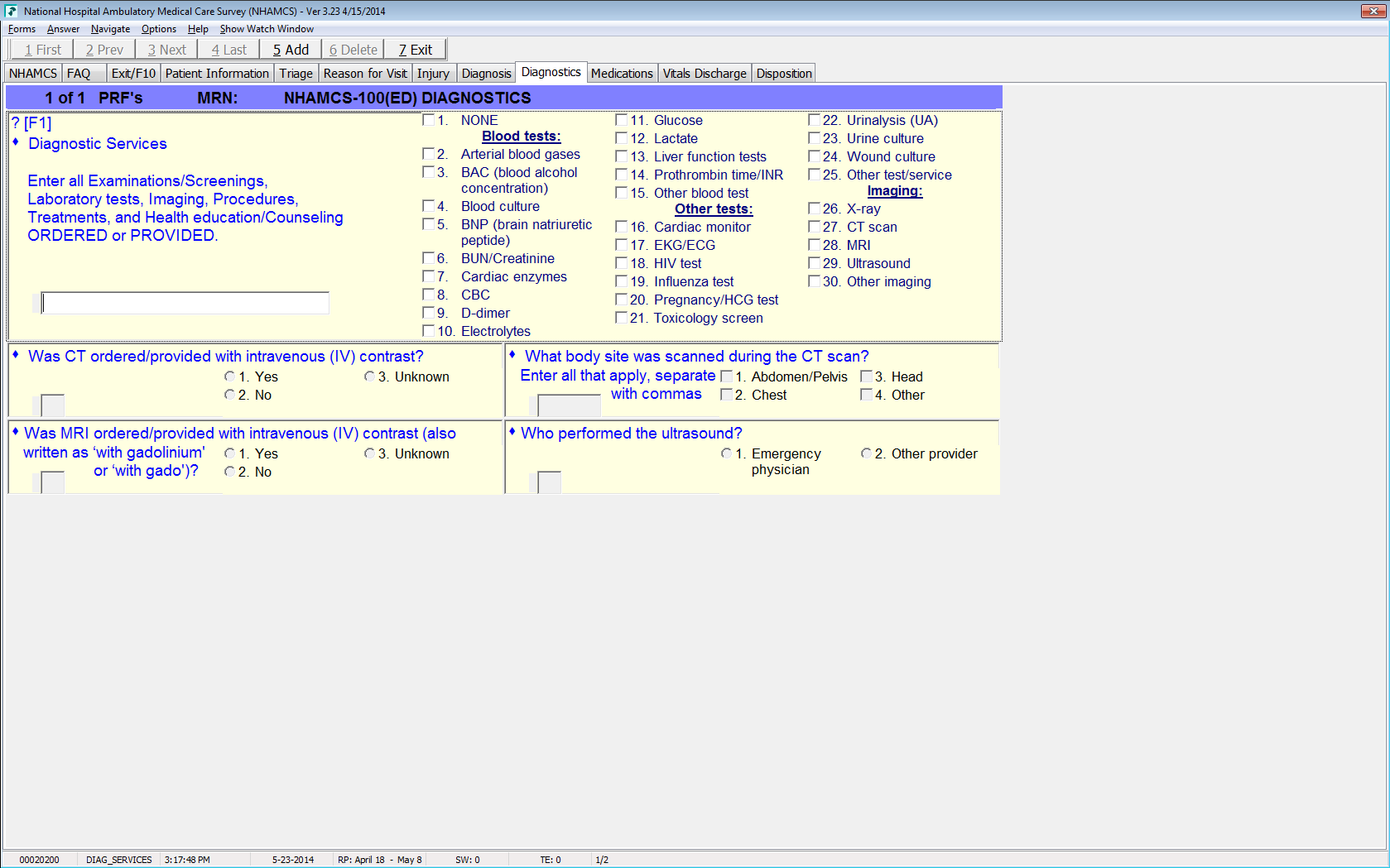This screenshot has height=868, width=1390.
Task: Open the Reason for Visit tab
Action: [x=365, y=74]
